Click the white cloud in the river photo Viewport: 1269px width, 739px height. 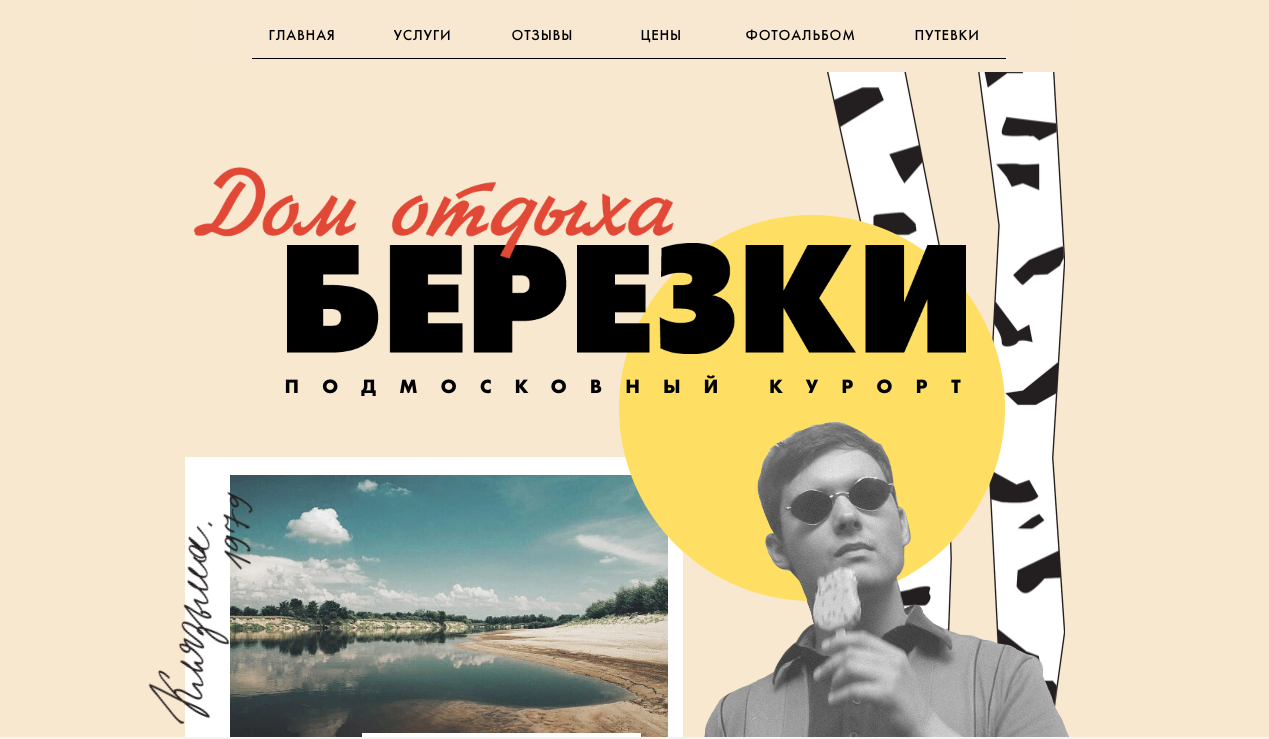(317, 525)
